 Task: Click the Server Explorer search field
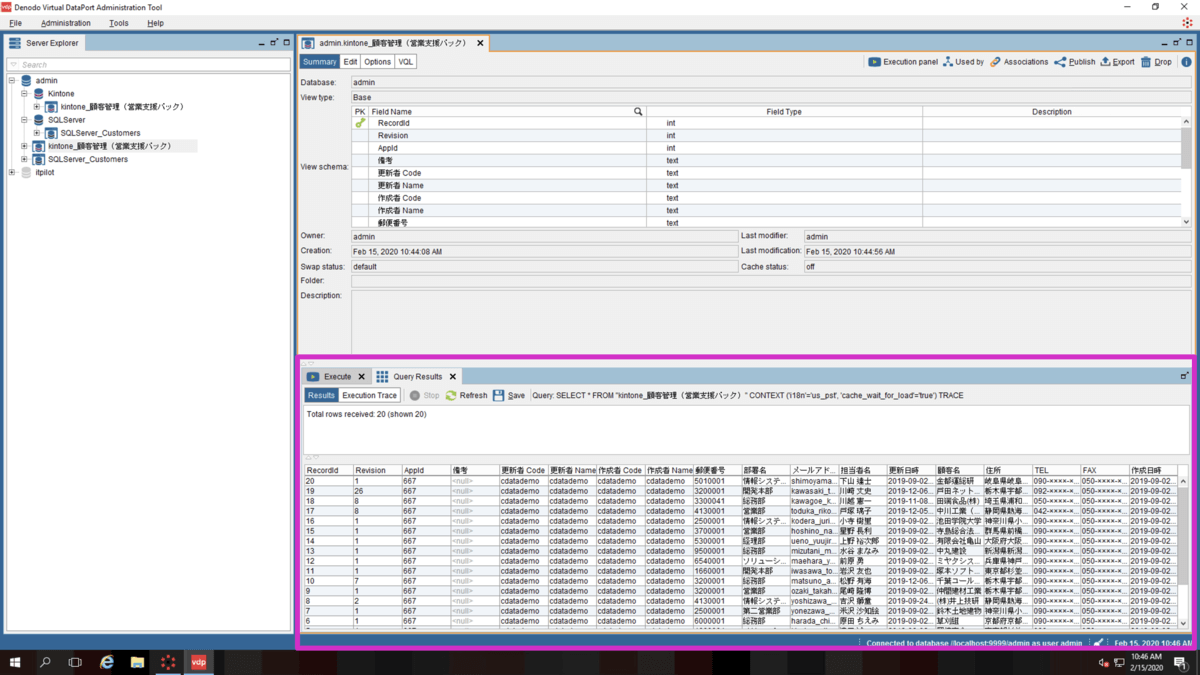[x=150, y=65]
